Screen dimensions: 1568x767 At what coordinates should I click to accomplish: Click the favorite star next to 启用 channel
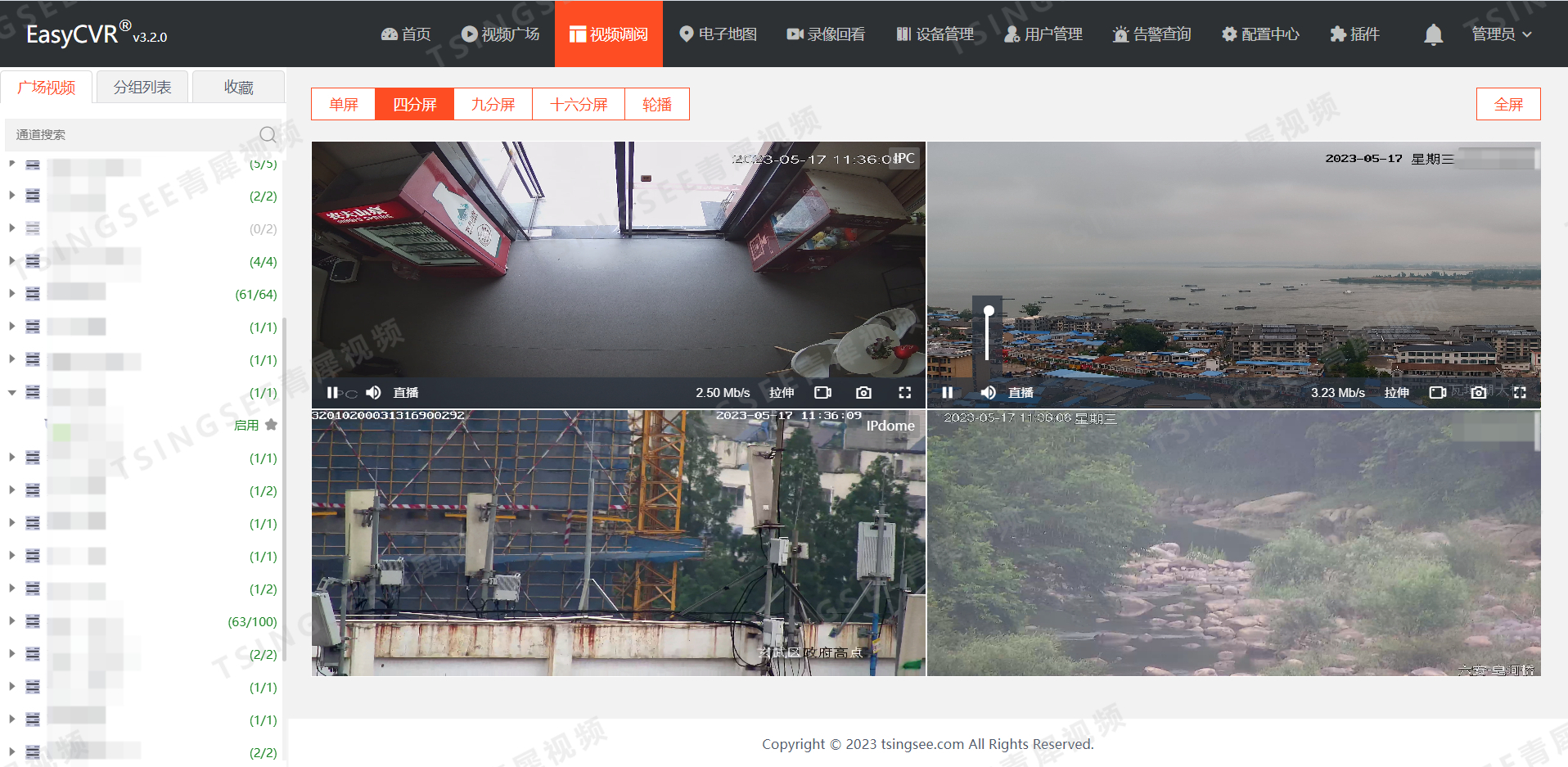[x=272, y=425]
